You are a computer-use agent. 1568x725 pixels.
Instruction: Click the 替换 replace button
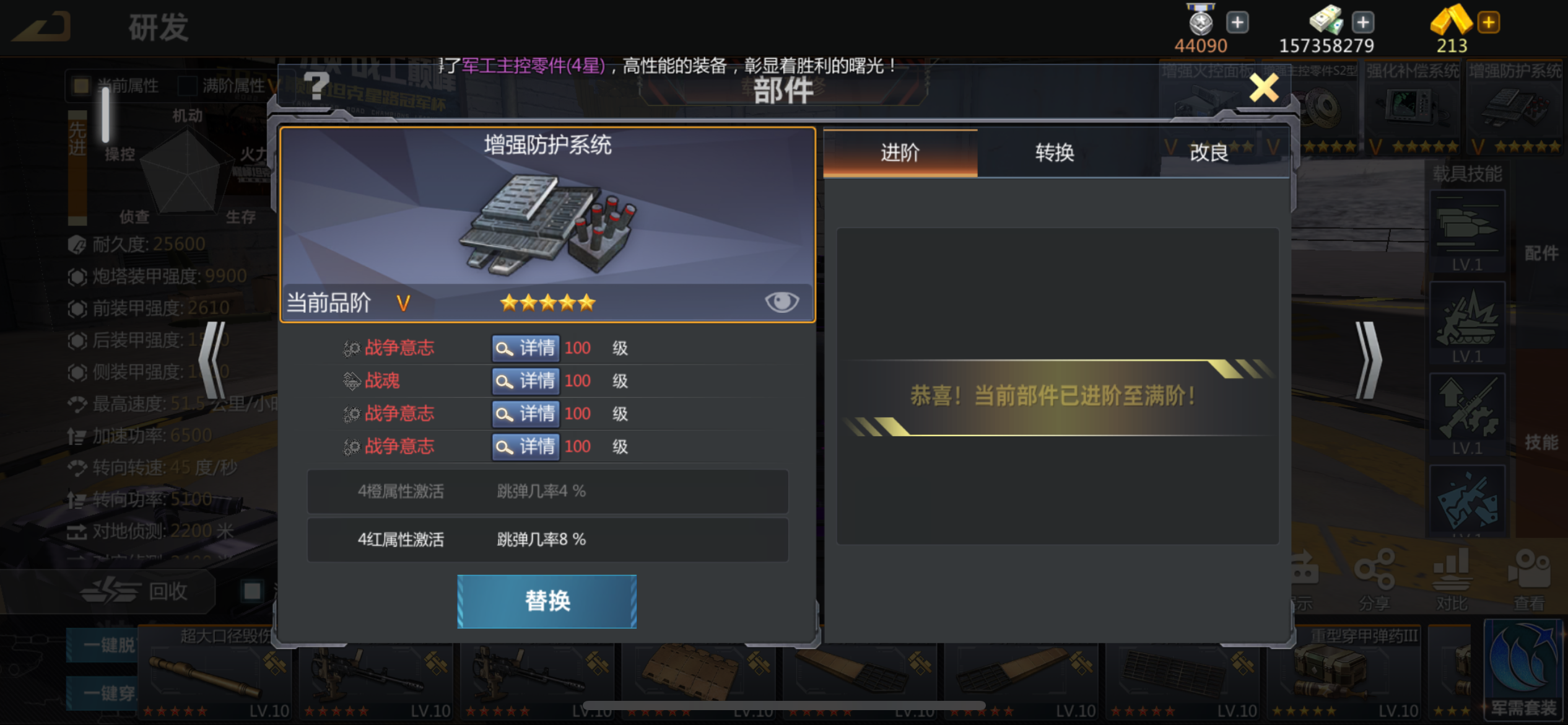coord(547,601)
